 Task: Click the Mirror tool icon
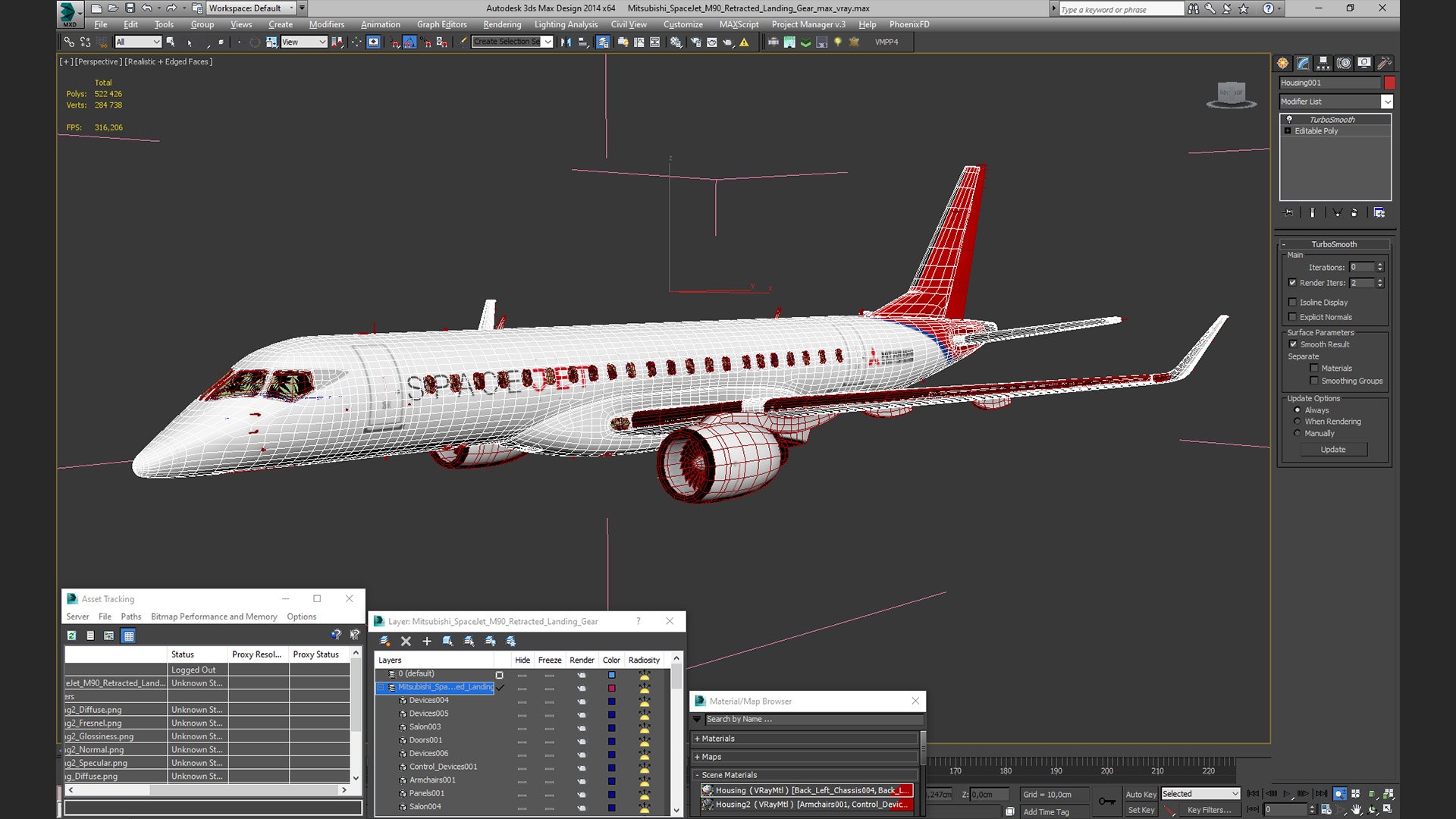pyautogui.click(x=566, y=42)
